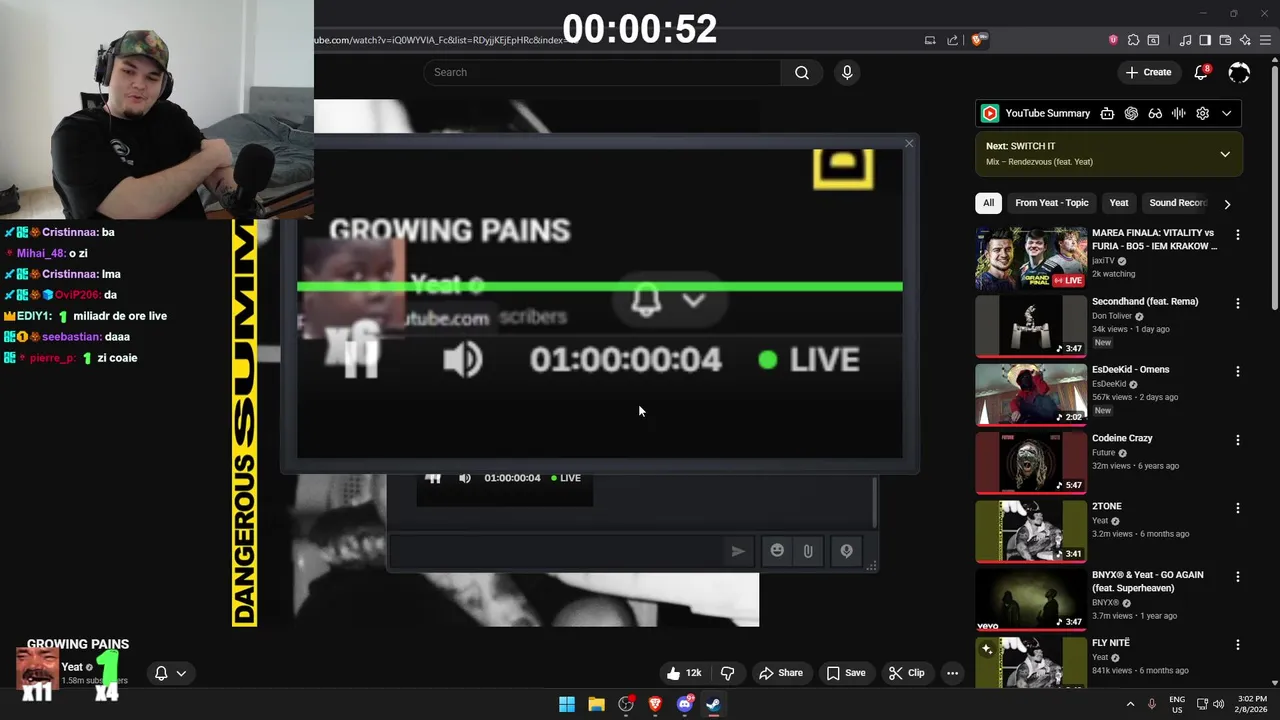Focus the chat message input field
This screenshot has width=1280, height=720.
[557, 551]
